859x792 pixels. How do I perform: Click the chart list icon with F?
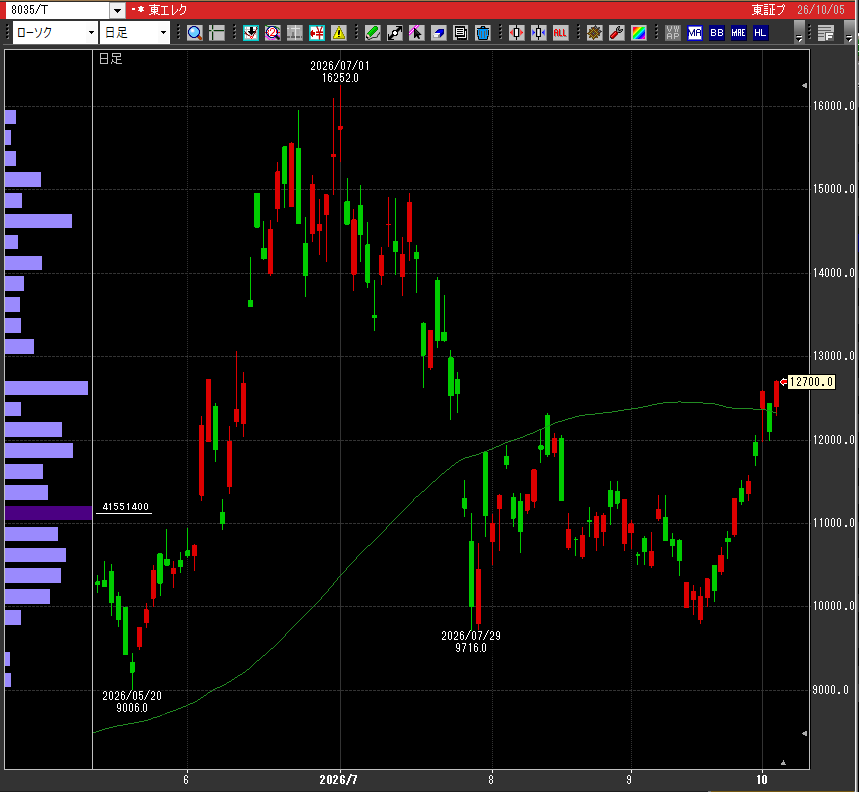(826, 33)
